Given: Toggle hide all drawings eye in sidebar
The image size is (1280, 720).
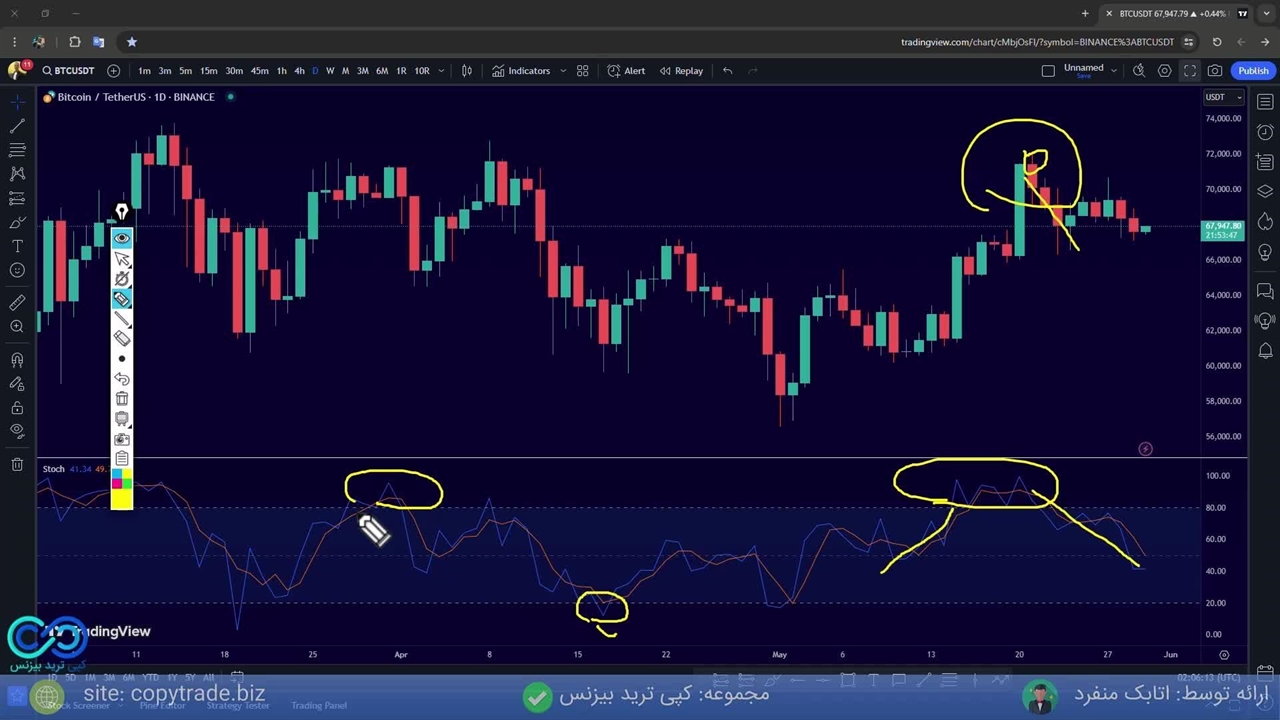Looking at the screenshot, I should pyautogui.click(x=17, y=431).
